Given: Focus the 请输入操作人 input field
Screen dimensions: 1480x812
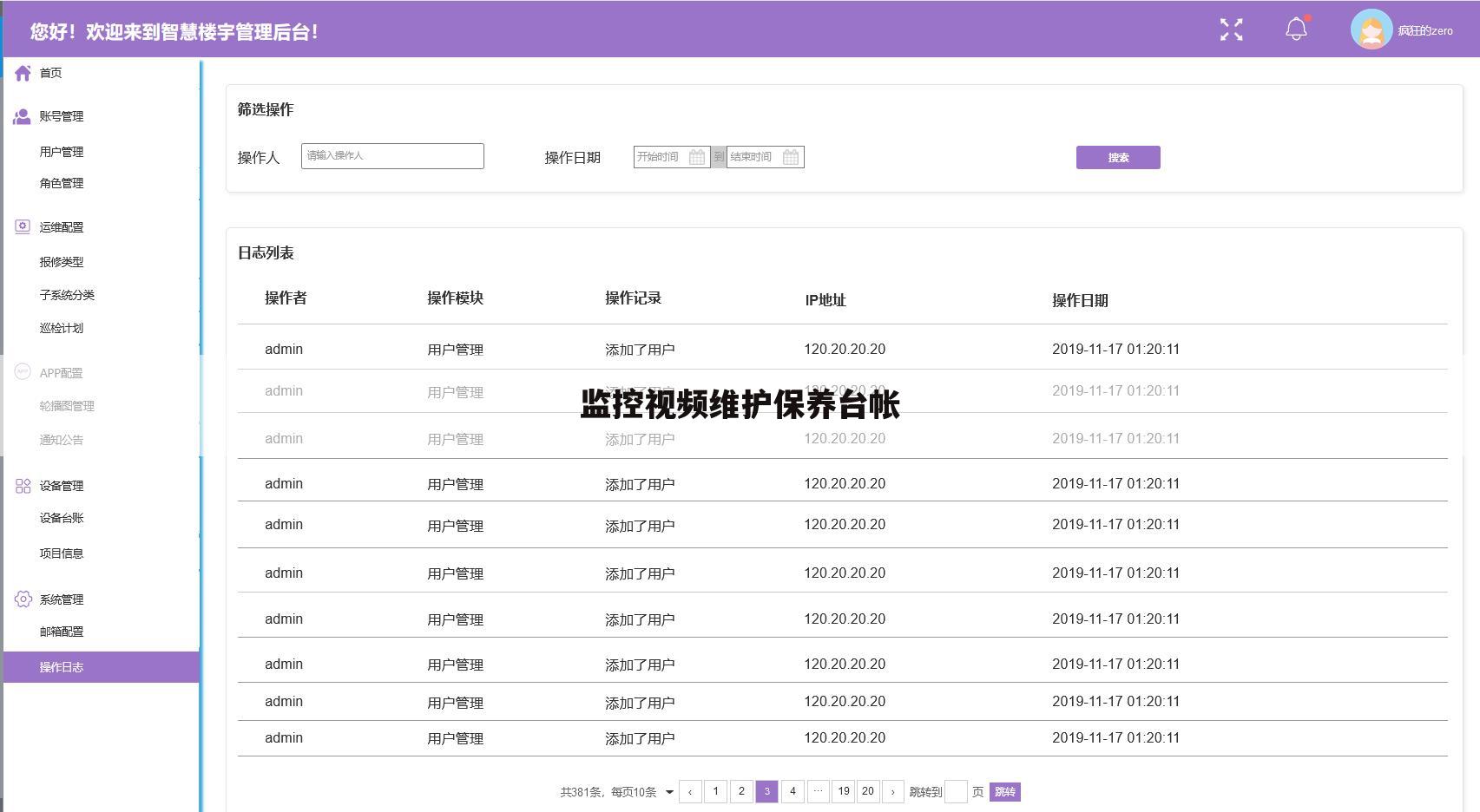Looking at the screenshot, I should pyautogui.click(x=392, y=156).
